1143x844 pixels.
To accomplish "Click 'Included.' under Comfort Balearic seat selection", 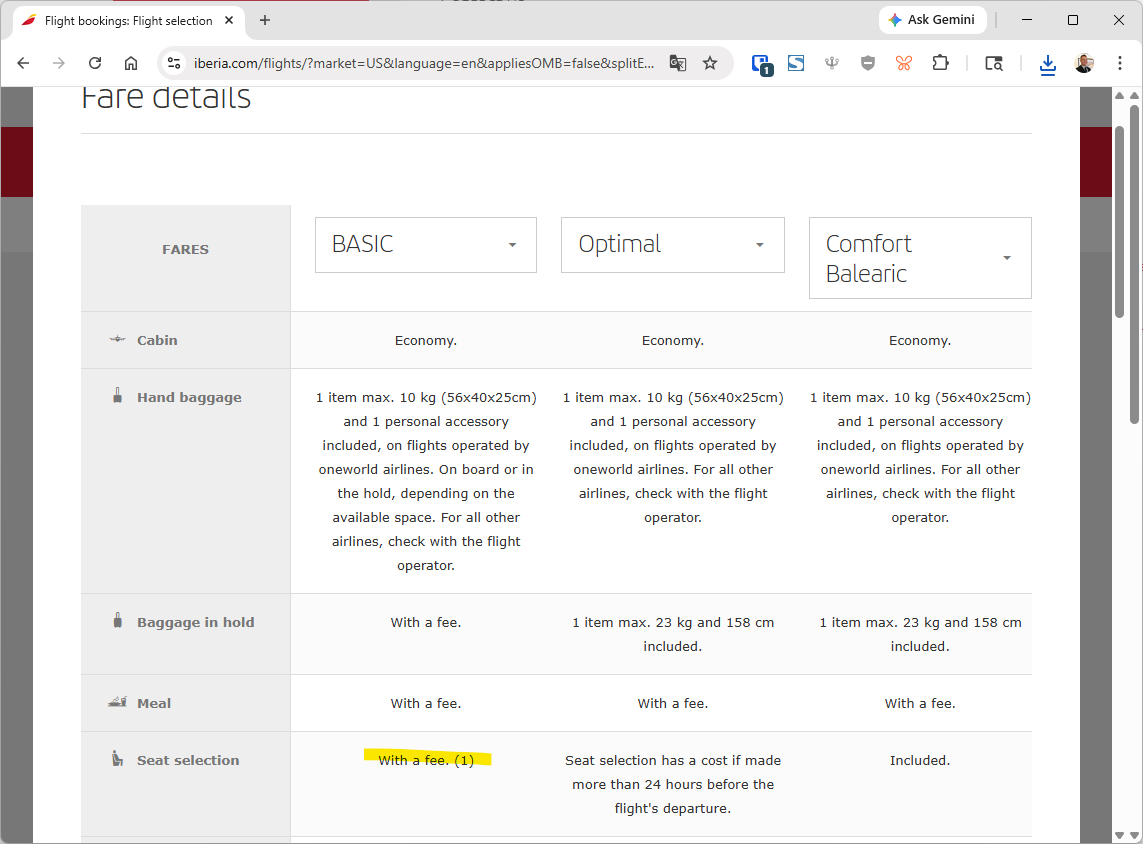I will pos(920,760).
